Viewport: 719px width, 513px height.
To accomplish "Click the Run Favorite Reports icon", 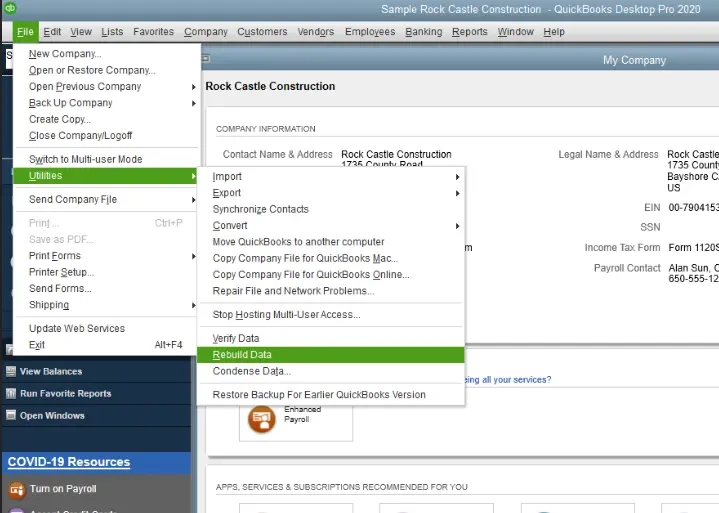I will pyautogui.click(x=11, y=393).
